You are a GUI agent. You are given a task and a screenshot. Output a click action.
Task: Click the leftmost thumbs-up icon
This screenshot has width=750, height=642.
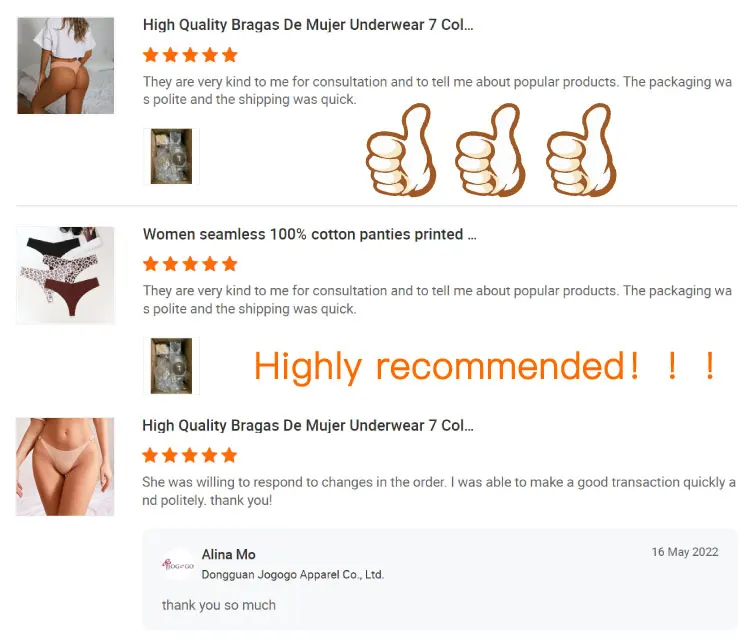click(x=400, y=150)
